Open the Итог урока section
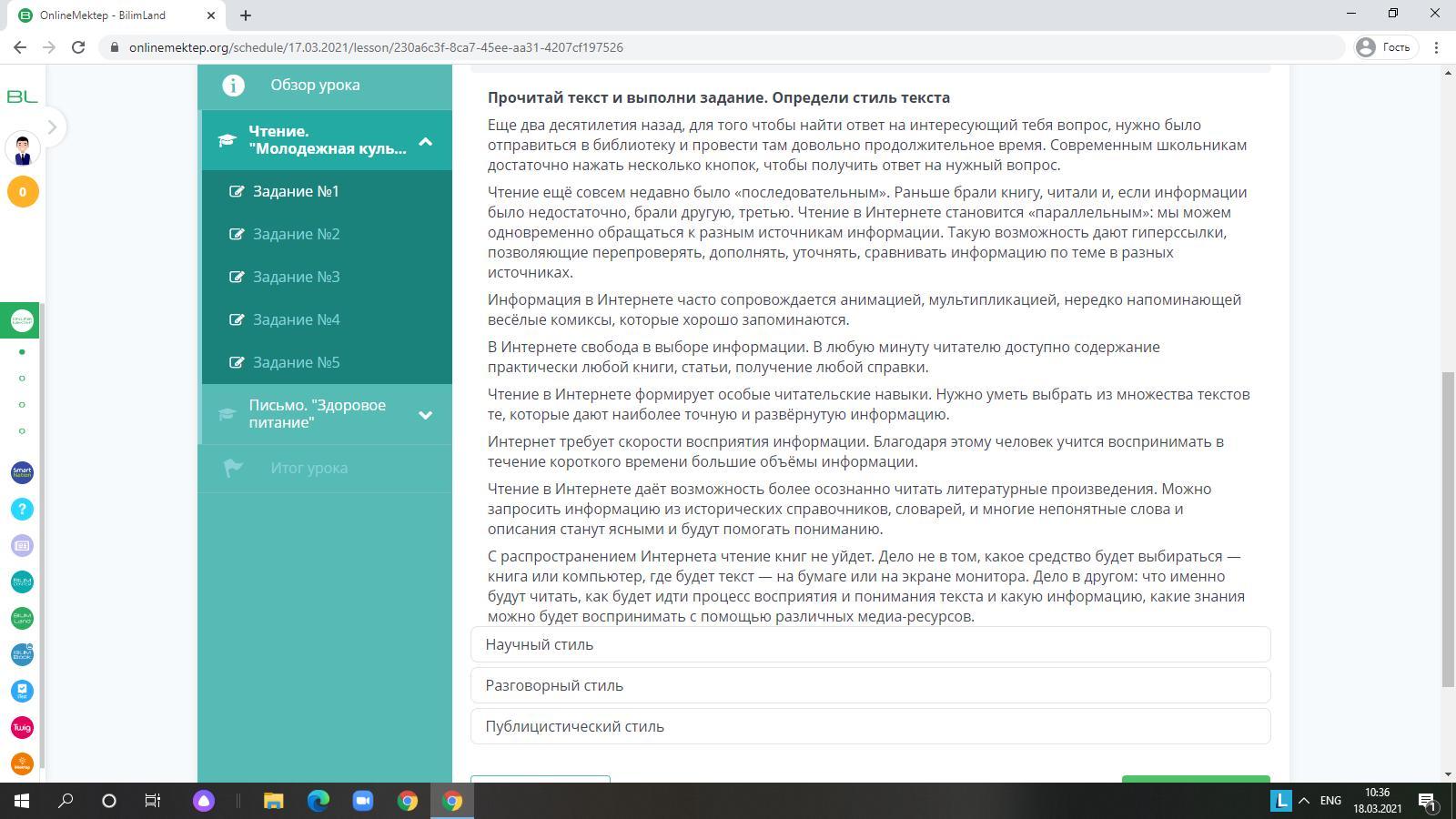This screenshot has width=1456, height=819. (x=327, y=468)
